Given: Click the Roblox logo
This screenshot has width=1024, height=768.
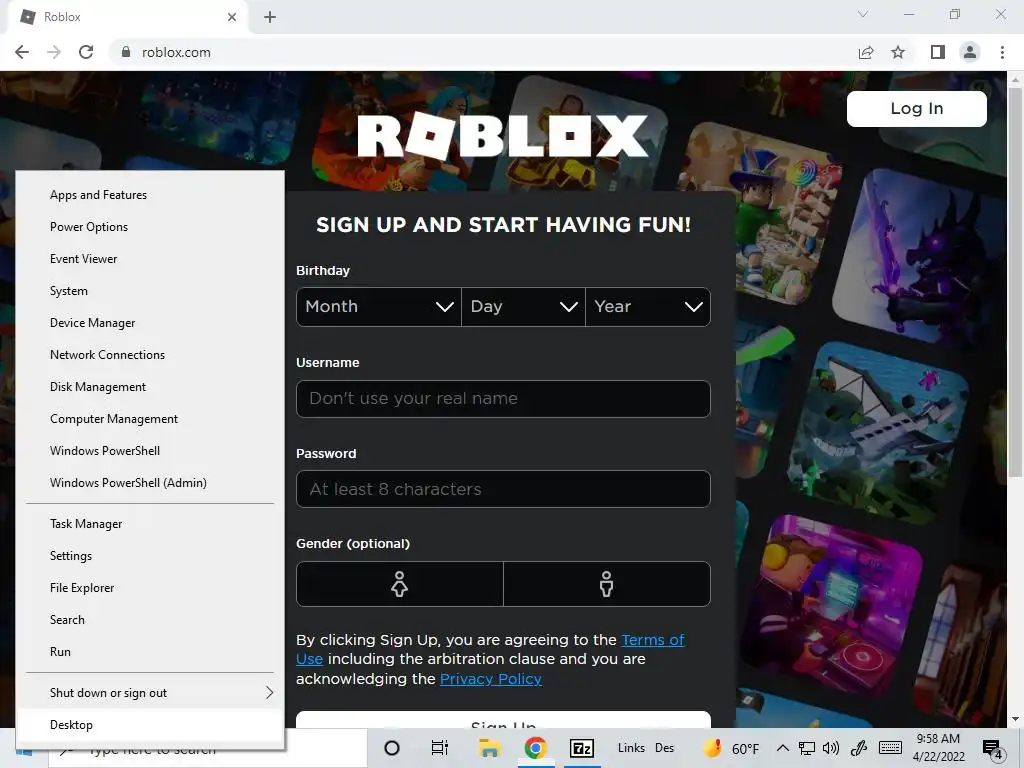Looking at the screenshot, I should (502, 136).
